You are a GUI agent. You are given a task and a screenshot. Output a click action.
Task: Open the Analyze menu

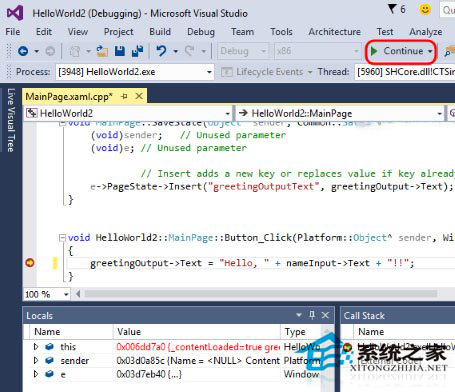tap(426, 32)
